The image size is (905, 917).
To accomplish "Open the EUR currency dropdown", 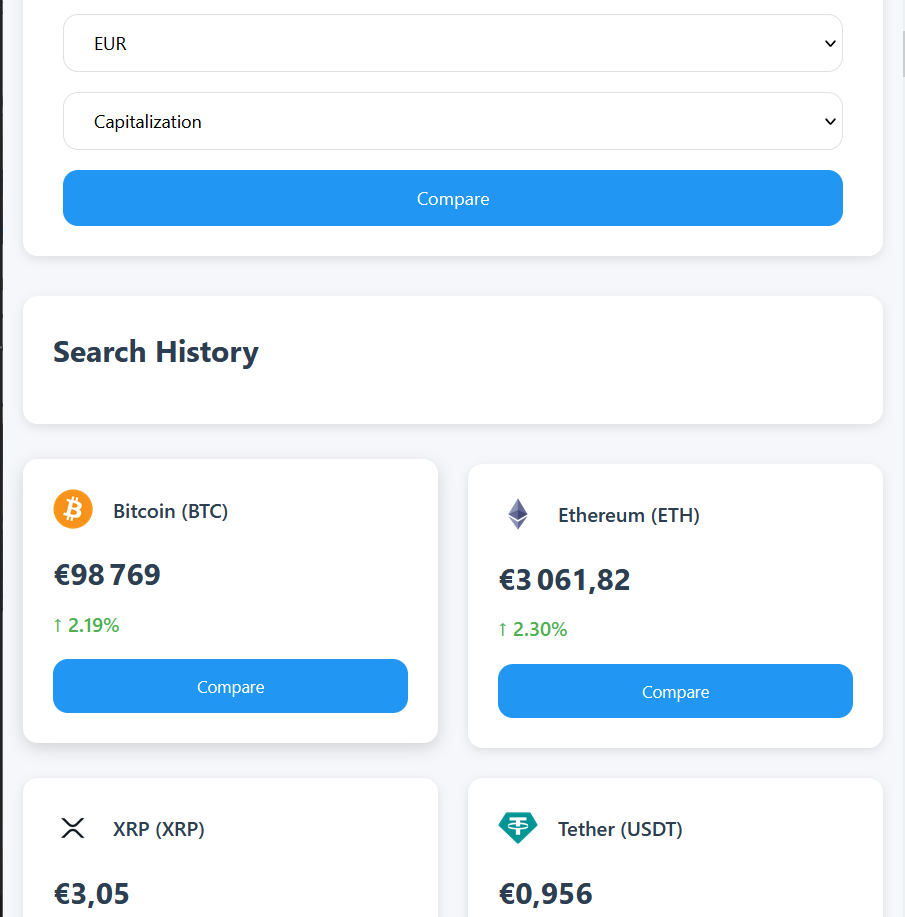I will click(452, 44).
